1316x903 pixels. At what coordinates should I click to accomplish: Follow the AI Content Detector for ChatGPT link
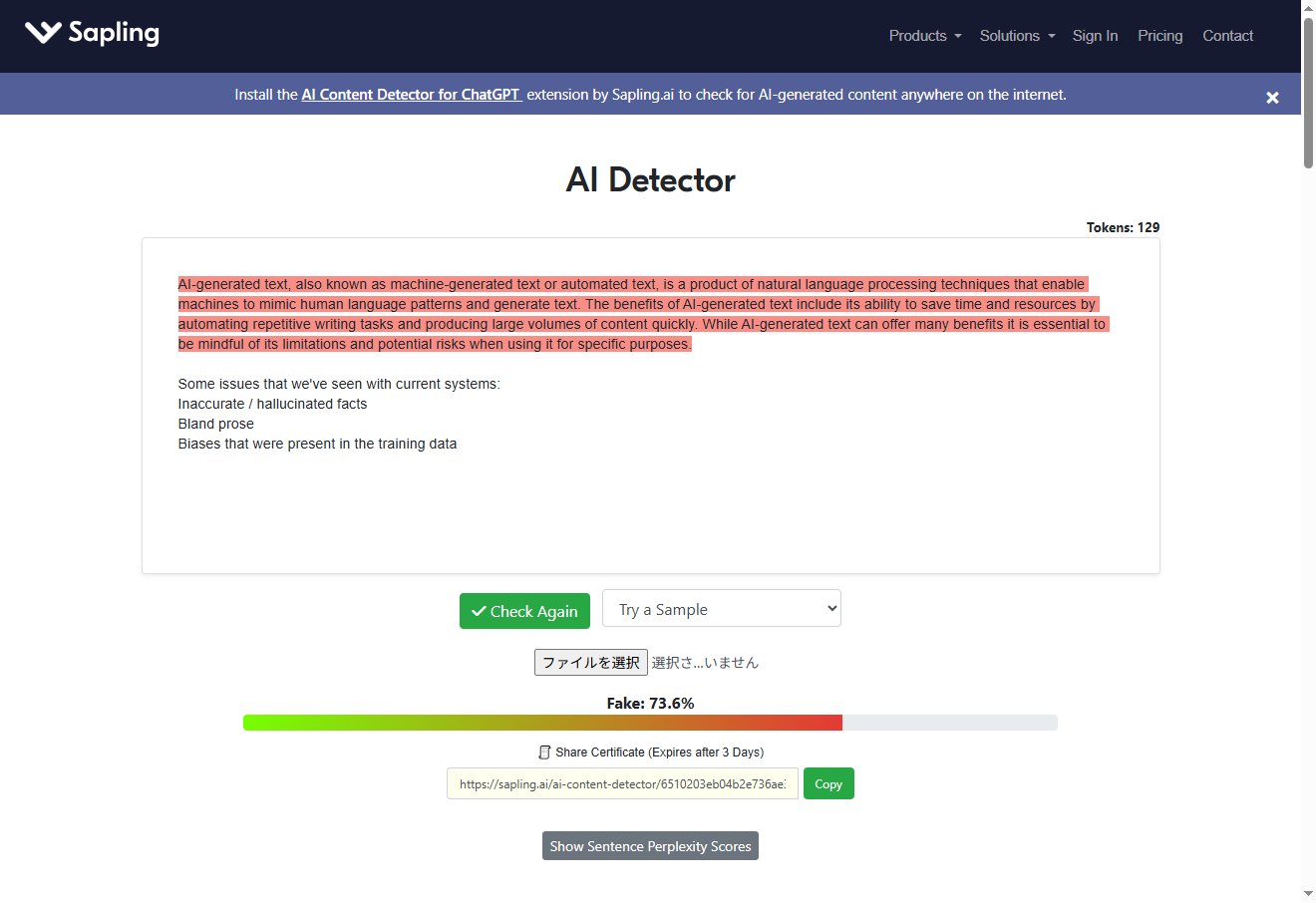coord(412,95)
